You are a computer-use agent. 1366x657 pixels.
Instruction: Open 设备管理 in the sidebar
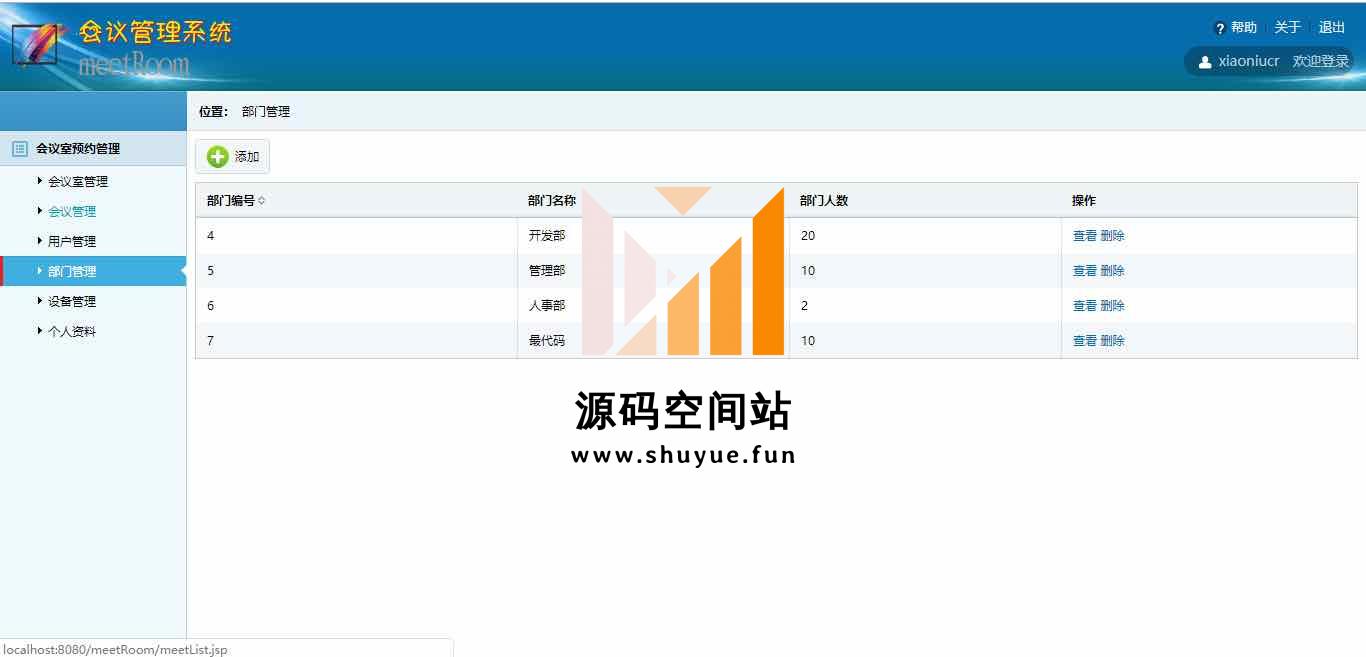pyautogui.click(x=72, y=302)
